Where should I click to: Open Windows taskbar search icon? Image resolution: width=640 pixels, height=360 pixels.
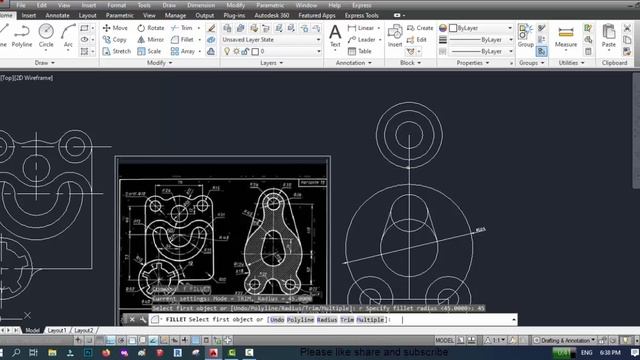16,353
